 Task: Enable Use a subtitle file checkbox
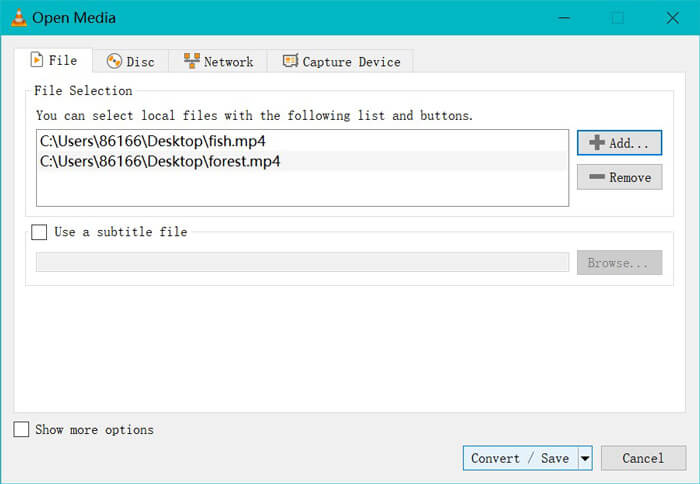[x=39, y=232]
